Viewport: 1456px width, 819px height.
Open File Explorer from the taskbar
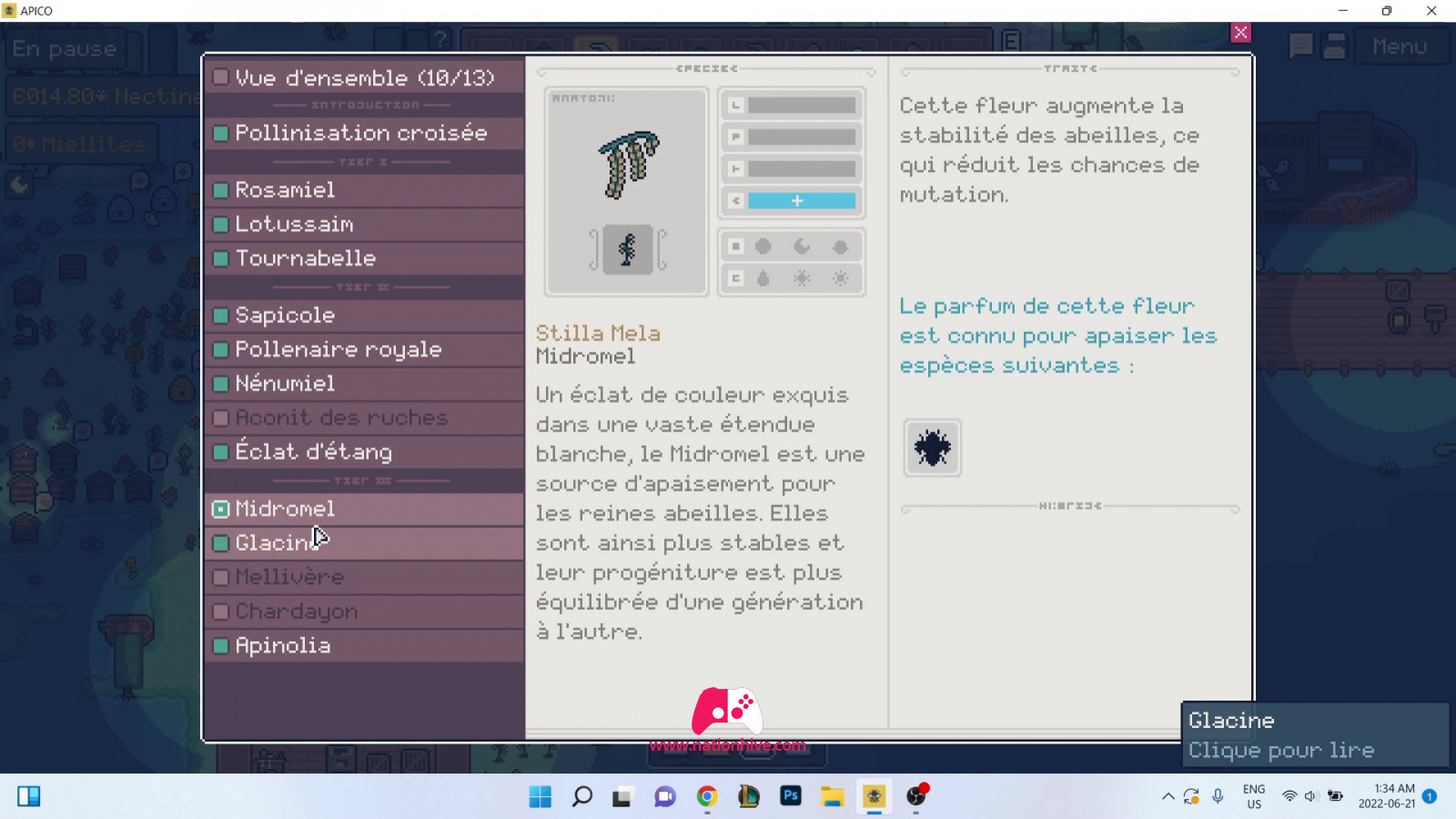point(833,797)
